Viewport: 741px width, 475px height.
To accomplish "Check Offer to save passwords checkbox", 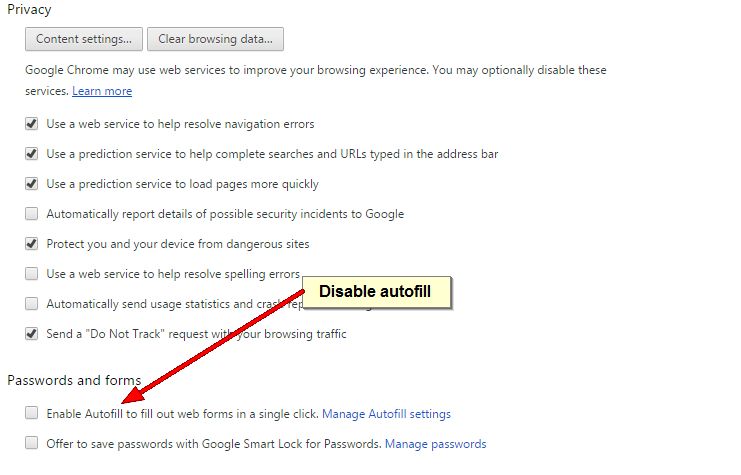I will (x=32, y=443).
